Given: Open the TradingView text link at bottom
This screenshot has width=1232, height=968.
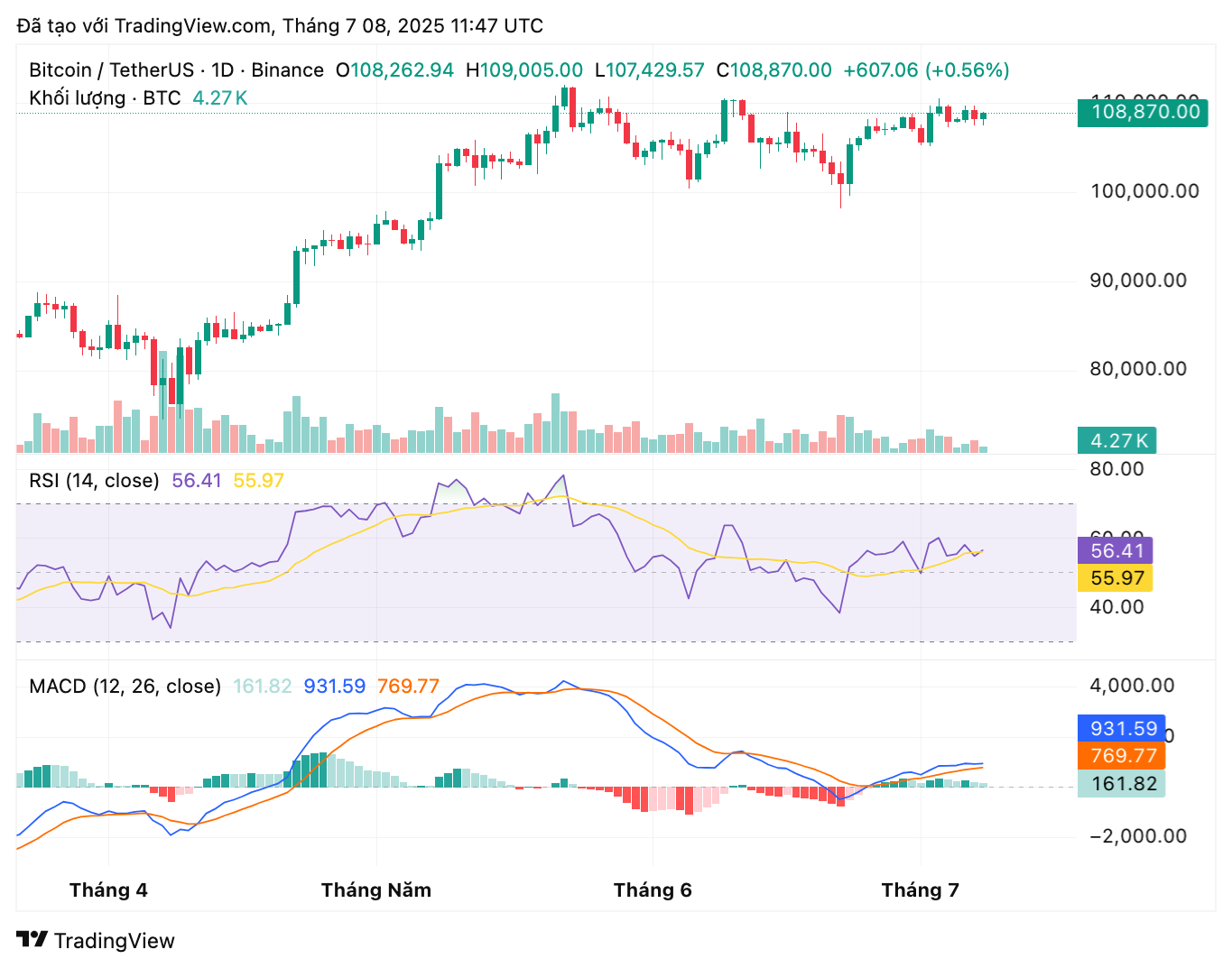Looking at the screenshot, I should (114, 941).
